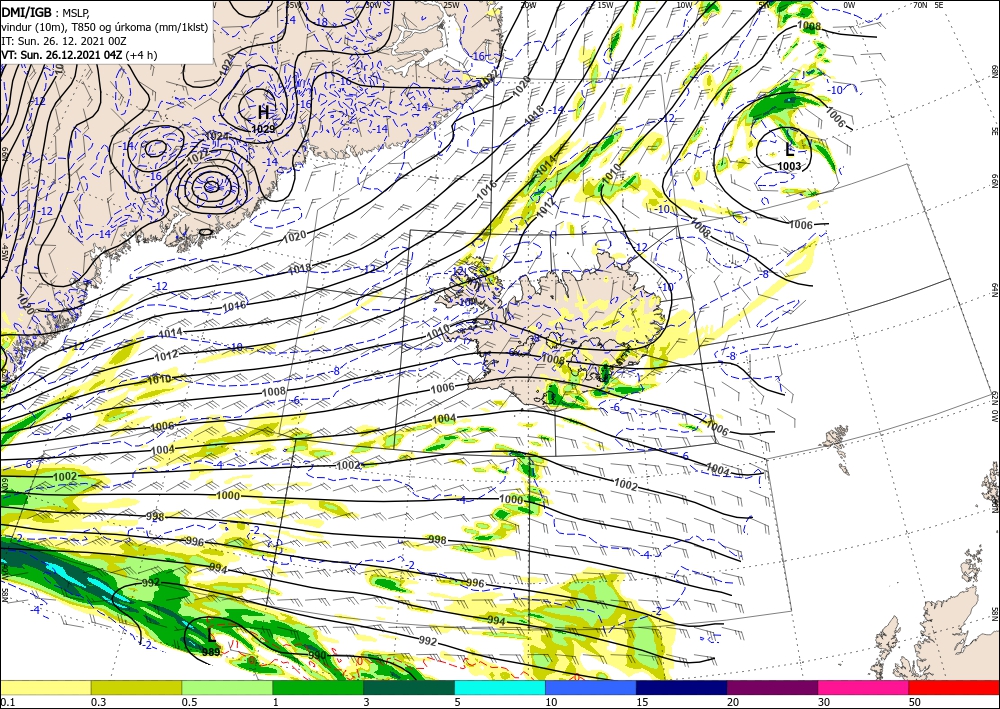This screenshot has height=709, width=1000.
Task: Click the '1003' low pressure value
Action: (789, 166)
